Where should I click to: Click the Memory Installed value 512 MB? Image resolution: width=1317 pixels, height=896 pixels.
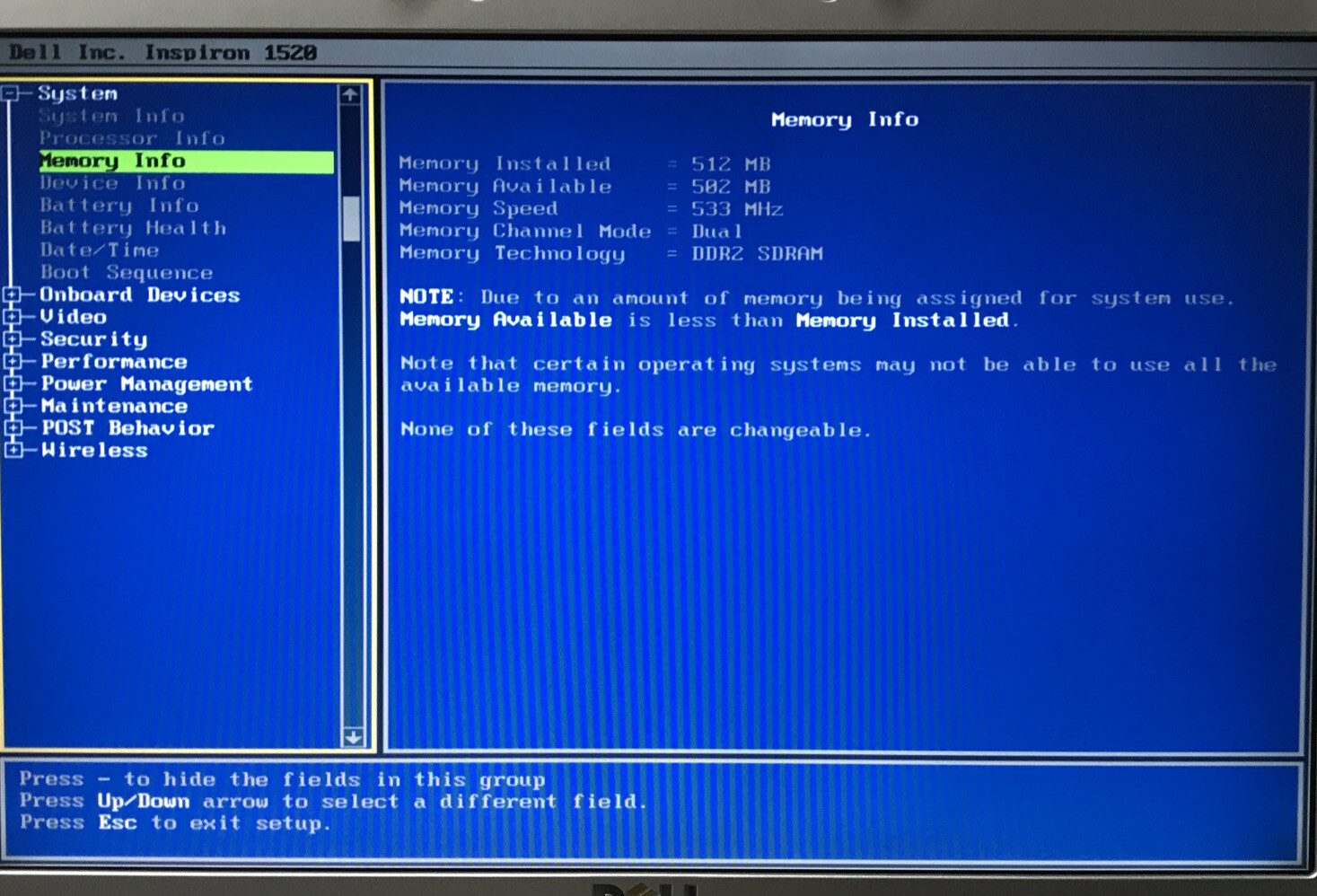731,164
